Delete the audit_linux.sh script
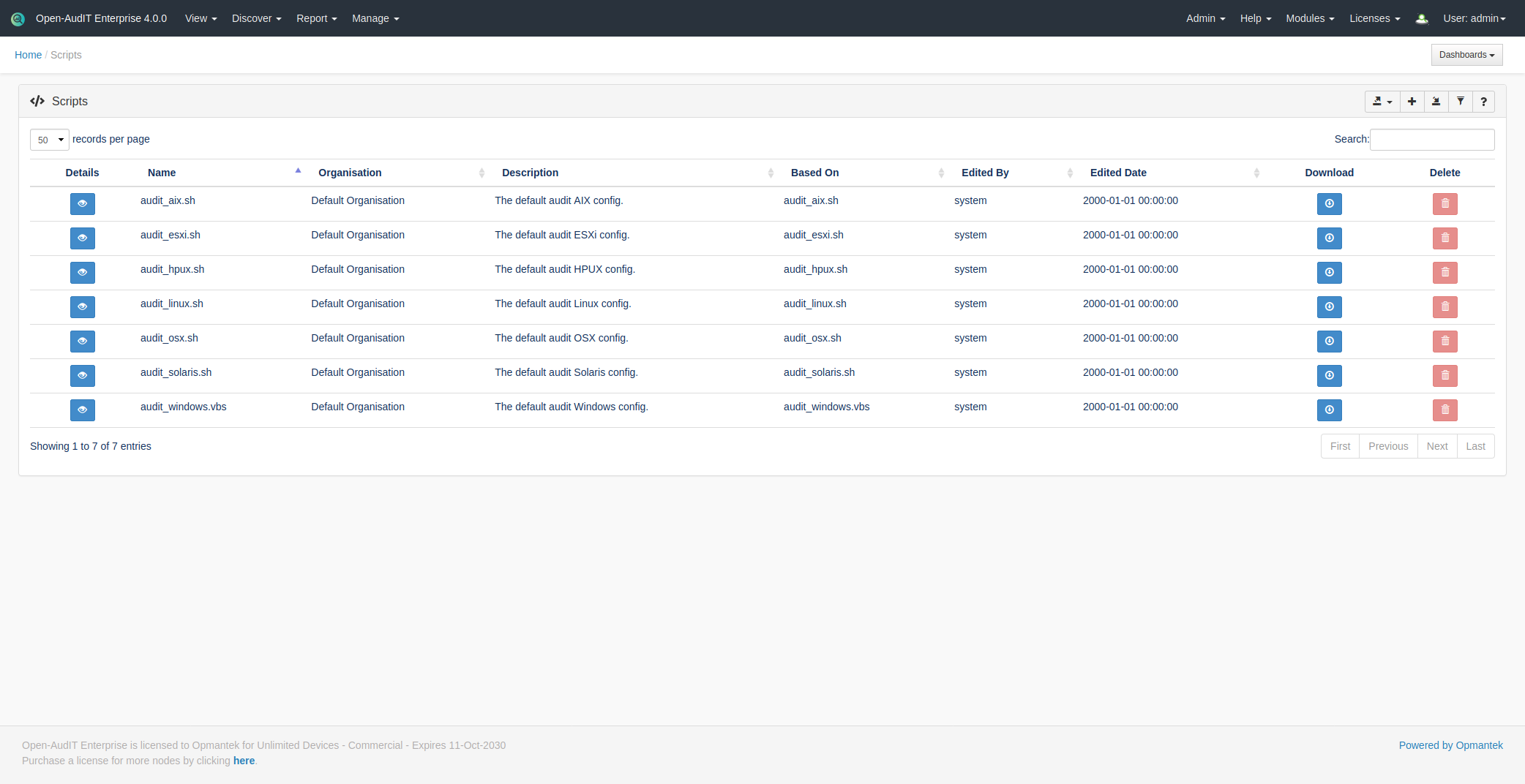 1445,307
